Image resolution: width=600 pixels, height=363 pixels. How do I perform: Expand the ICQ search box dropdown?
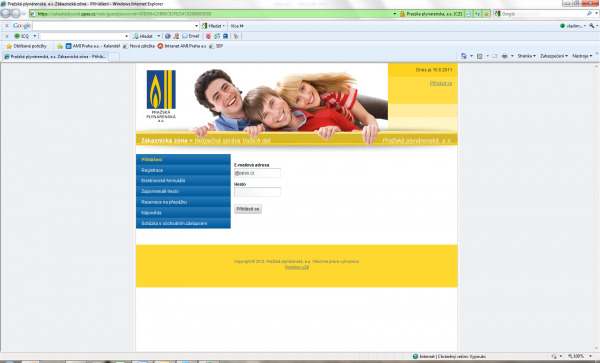(x=126, y=36)
